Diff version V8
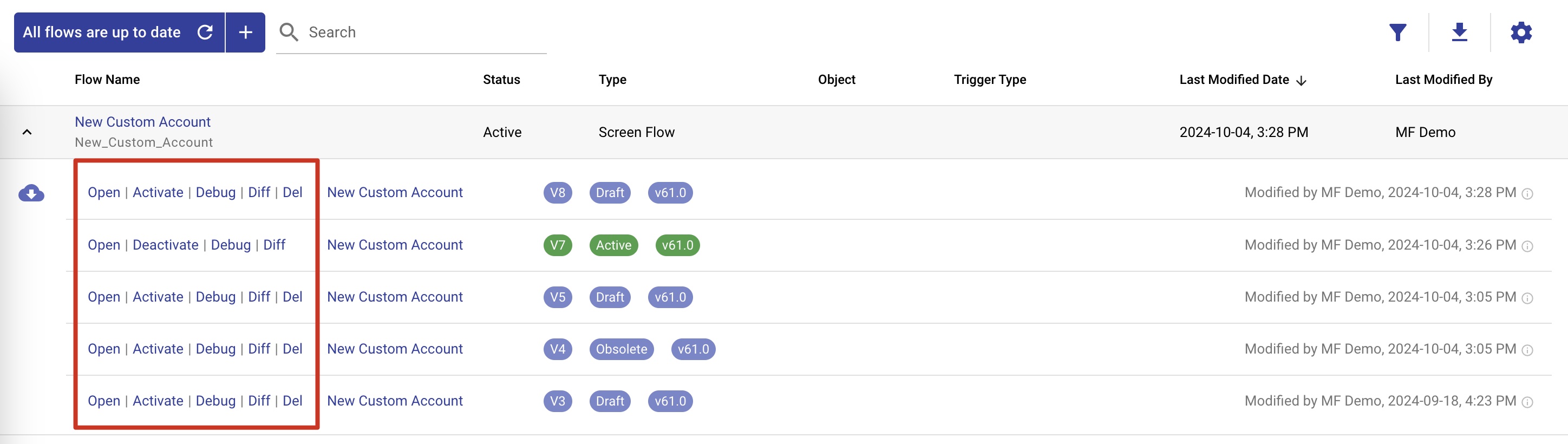 tap(259, 192)
